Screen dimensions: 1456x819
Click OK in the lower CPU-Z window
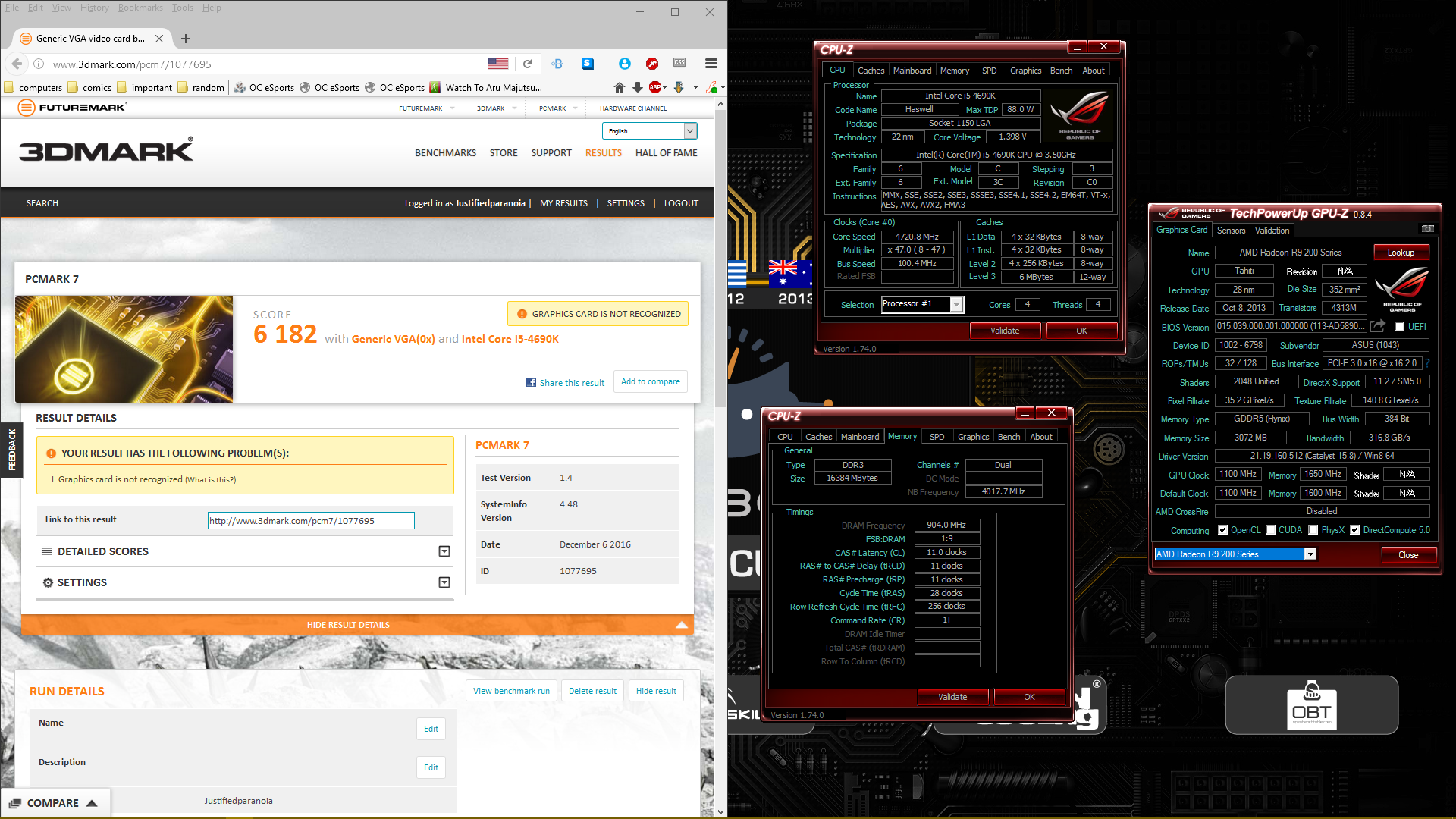tap(1029, 697)
